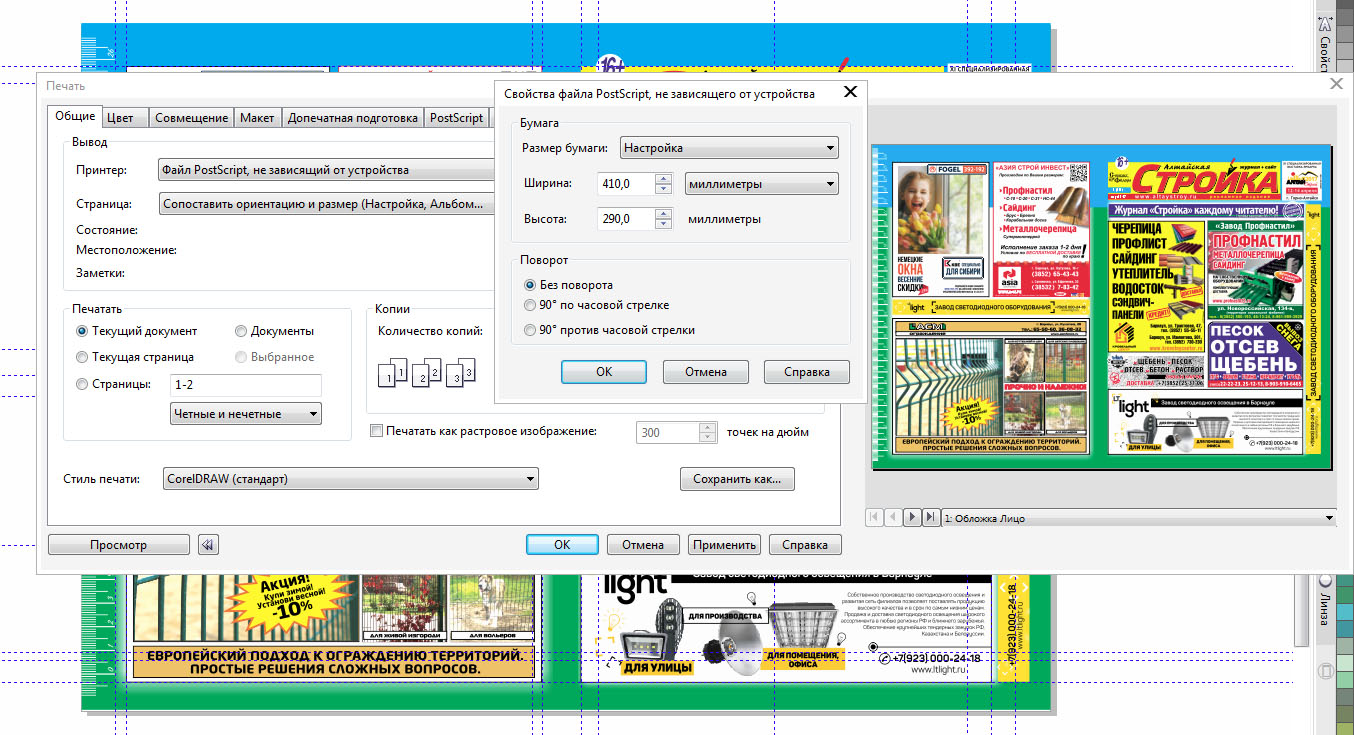This screenshot has height=735, width=1354.
Task: Click Отмена in the PostScript properties dialog
Action: tap(706, 372)
